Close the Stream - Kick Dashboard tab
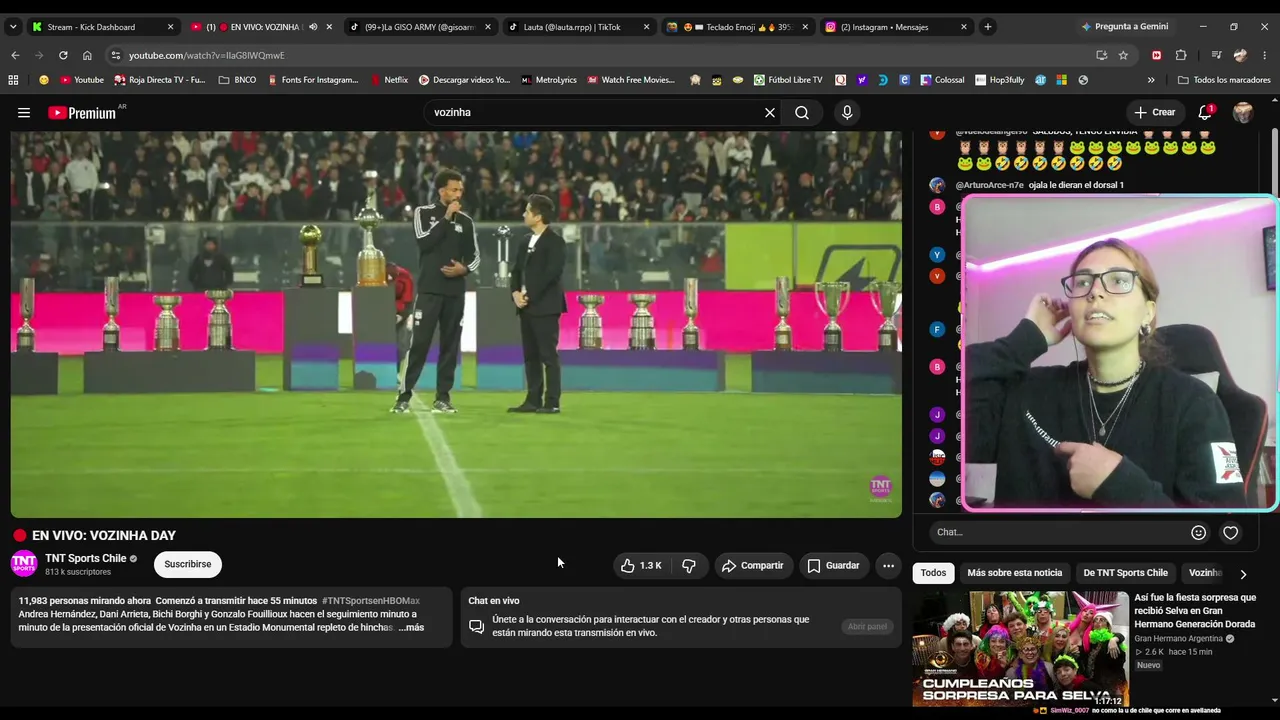 tap(170, 27)
